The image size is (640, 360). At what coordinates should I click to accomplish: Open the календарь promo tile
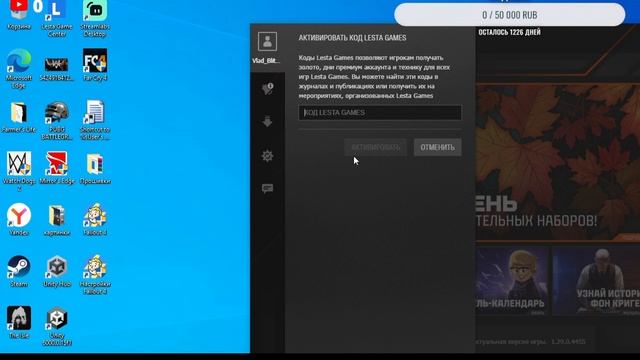(x=512, y=282)
